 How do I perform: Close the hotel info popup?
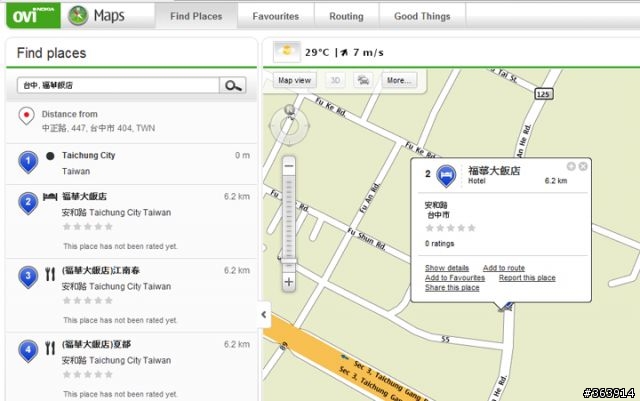tap(583, 166)
